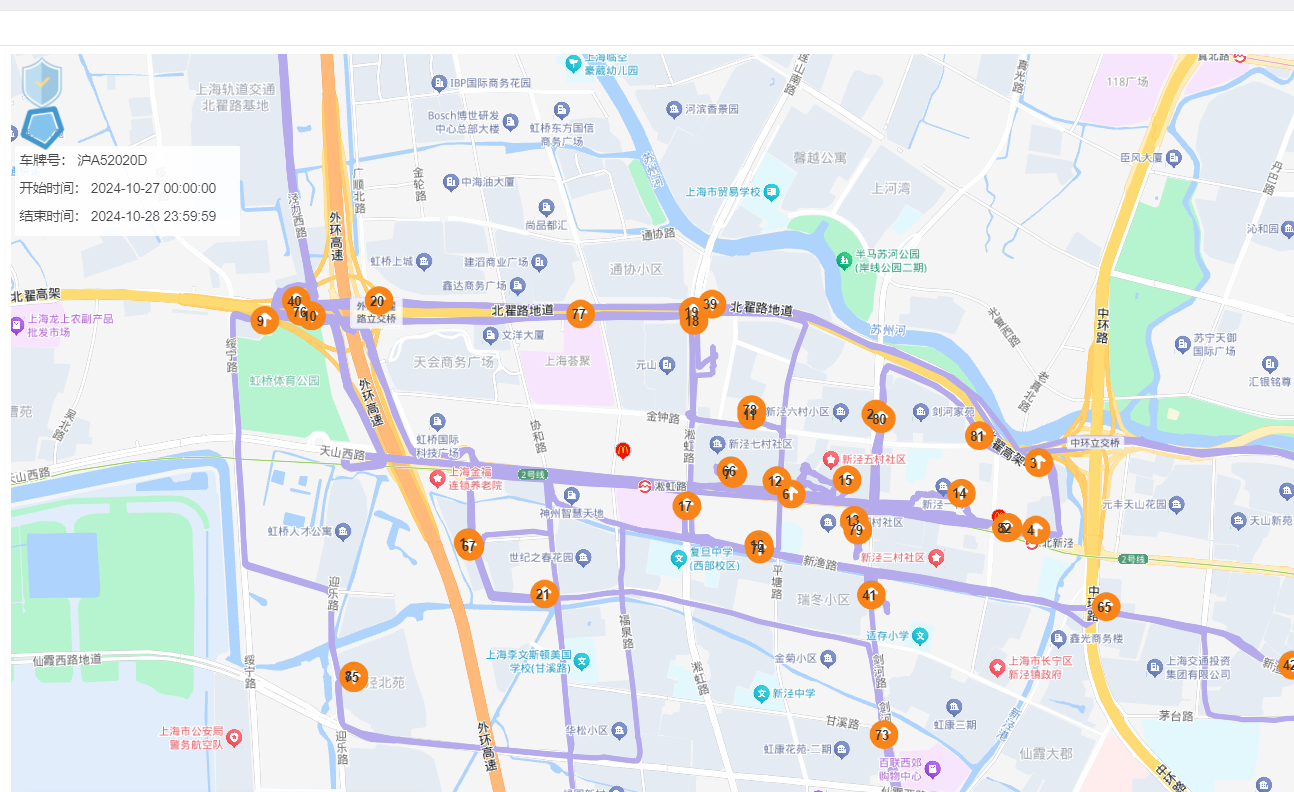Click the 淞虹路 metro station icon
1294x792 pixels.
pyautogui.click(x=646, y=487)
